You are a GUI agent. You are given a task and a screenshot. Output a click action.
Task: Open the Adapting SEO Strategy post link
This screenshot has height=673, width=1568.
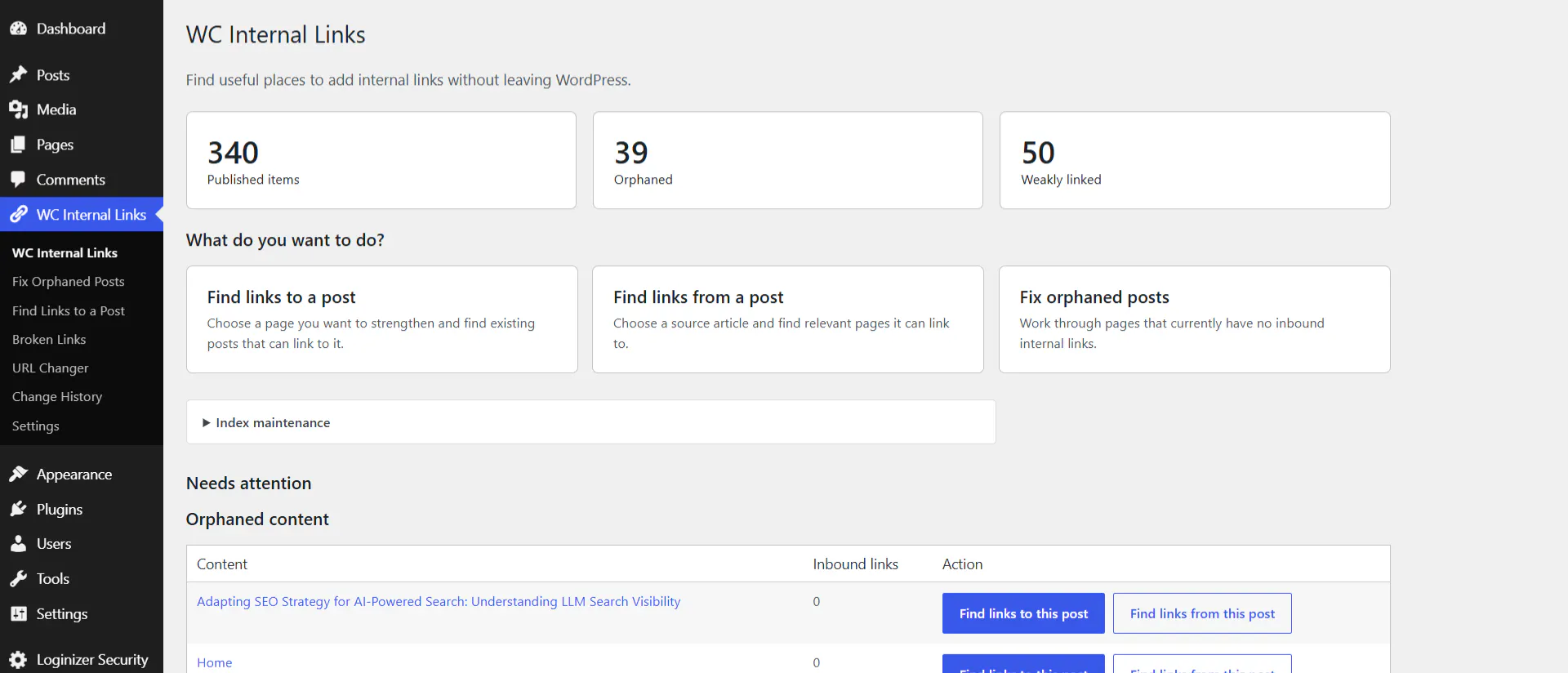(x=439, y=602)
